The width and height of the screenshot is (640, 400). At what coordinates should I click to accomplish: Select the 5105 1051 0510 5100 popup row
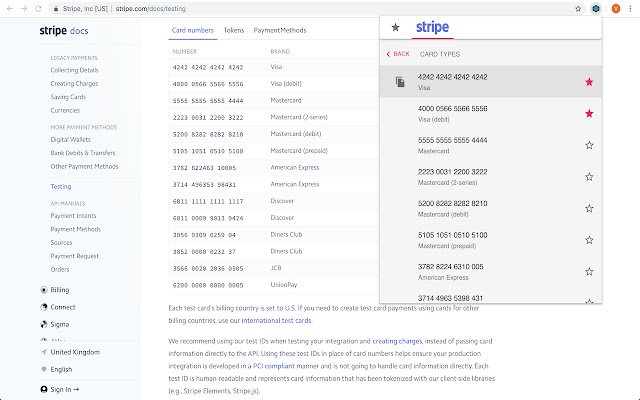pyautogui.click(x=491, y=240)
